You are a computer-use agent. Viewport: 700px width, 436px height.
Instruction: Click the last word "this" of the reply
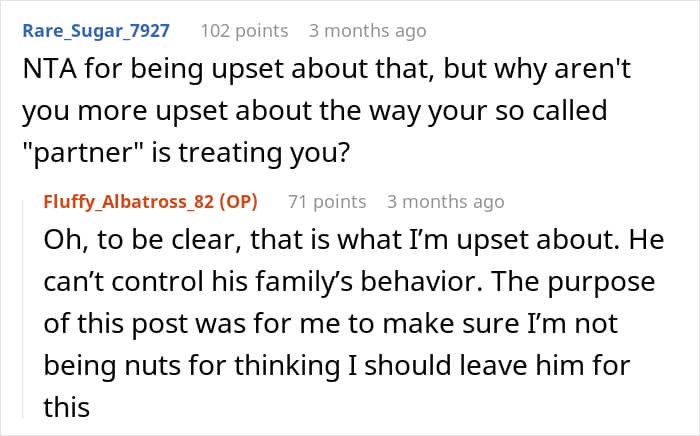tap(67, 407)
